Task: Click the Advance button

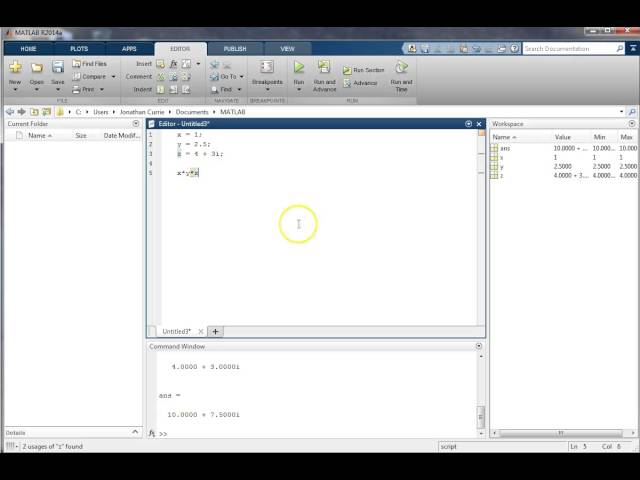Action: coord(360,83)
